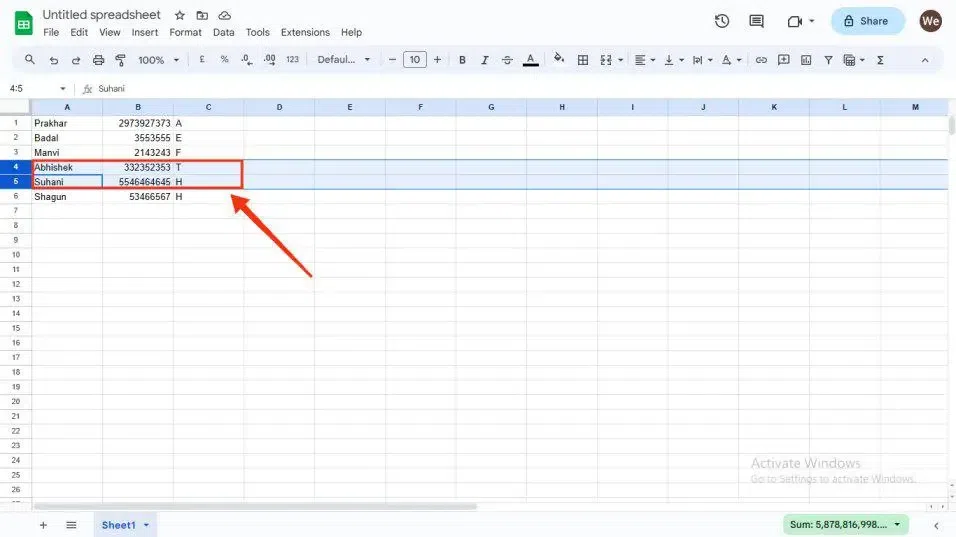
Task: Toggle bold formatting
Action: pyautogui.click(x=462, y=60)
